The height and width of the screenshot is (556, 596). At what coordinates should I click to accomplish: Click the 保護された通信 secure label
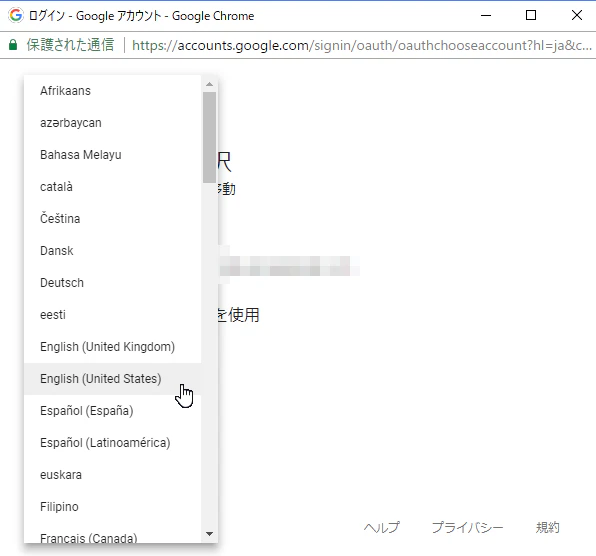[x=70, y=45]
